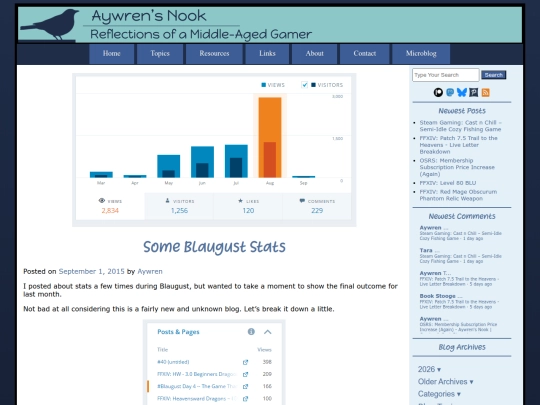Viewport: 540px width, 405px height.
Task: Open the About menu item
Action: [314, 54]
